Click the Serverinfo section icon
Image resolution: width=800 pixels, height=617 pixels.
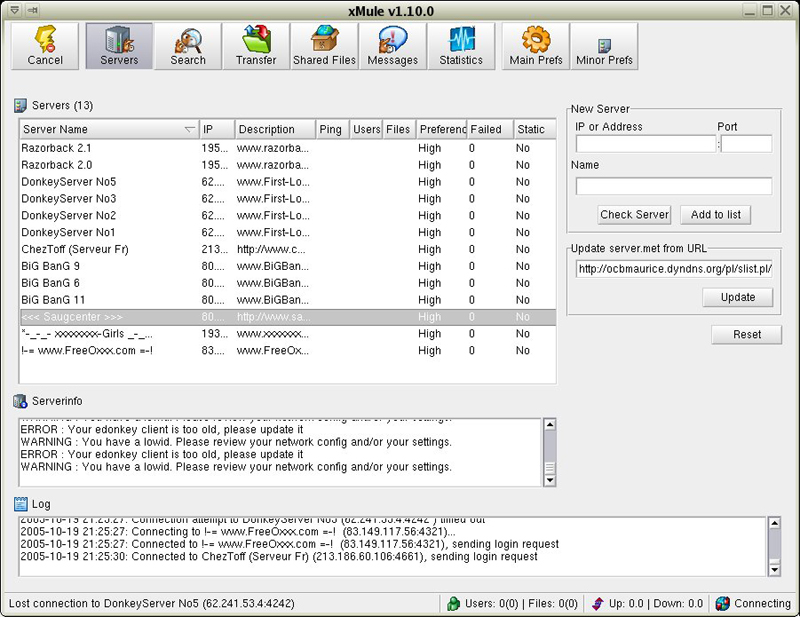tap(20, 401)
